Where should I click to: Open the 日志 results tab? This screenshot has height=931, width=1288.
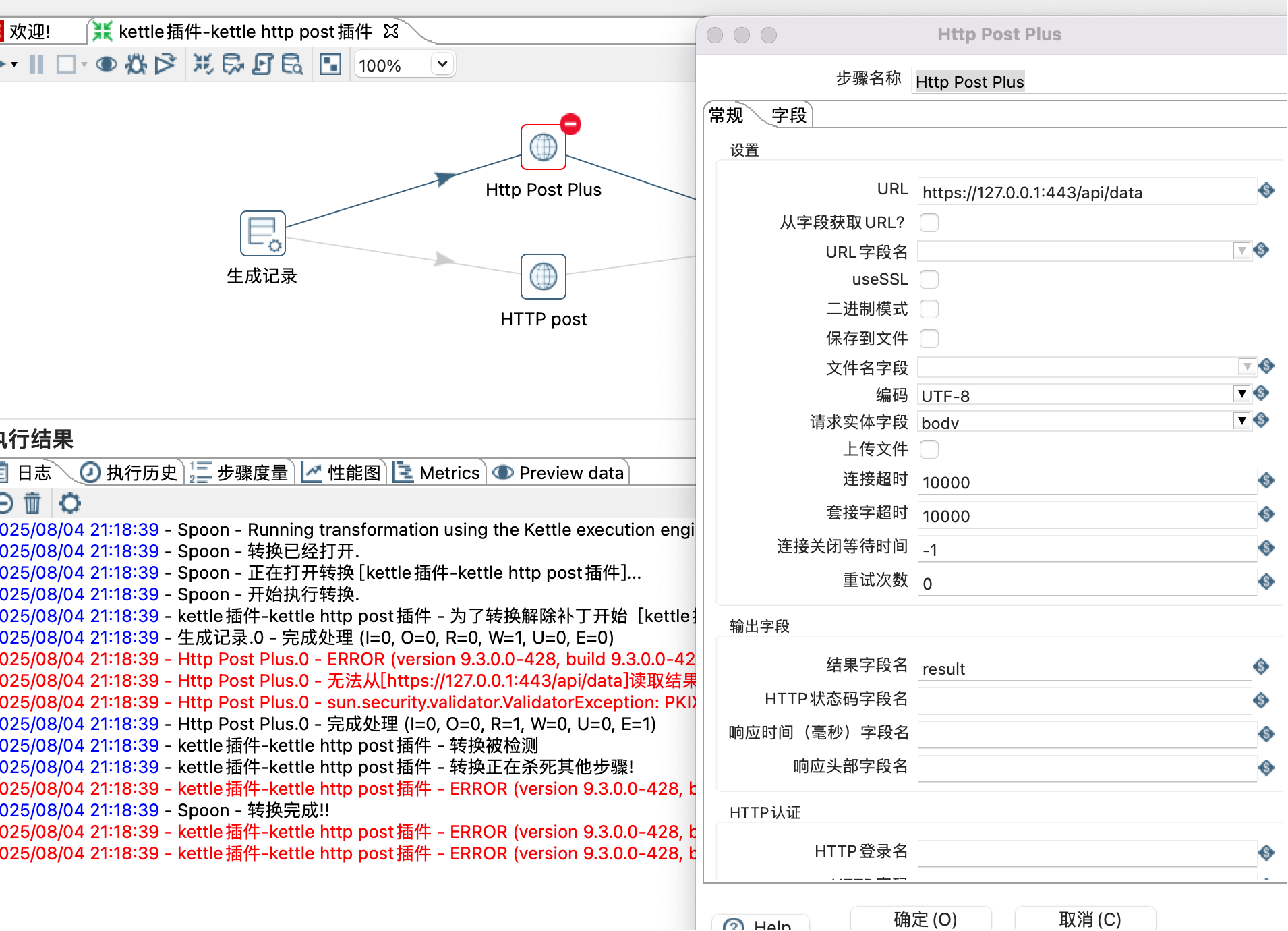[34, 473]
